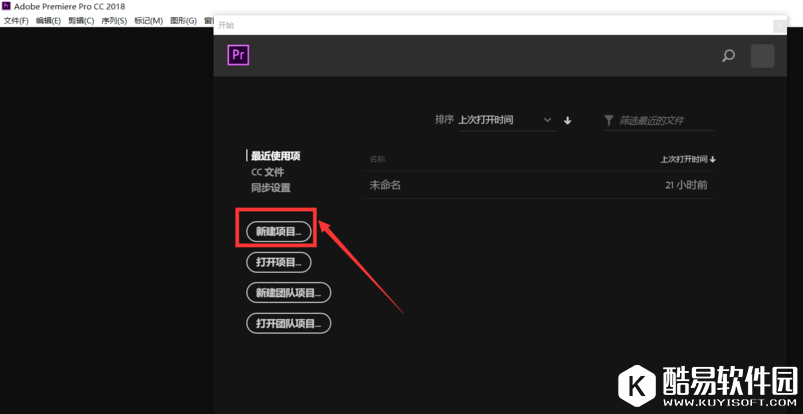Click the 打开团队项目 button
The height and width of the screenshot is (414, 803).
[288, 323]
